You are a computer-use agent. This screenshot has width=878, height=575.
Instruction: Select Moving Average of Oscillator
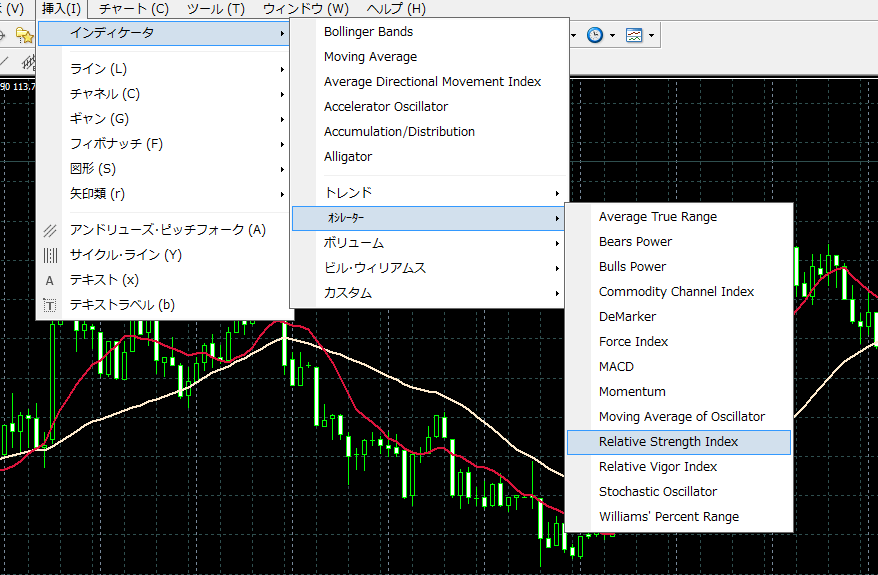679,417
